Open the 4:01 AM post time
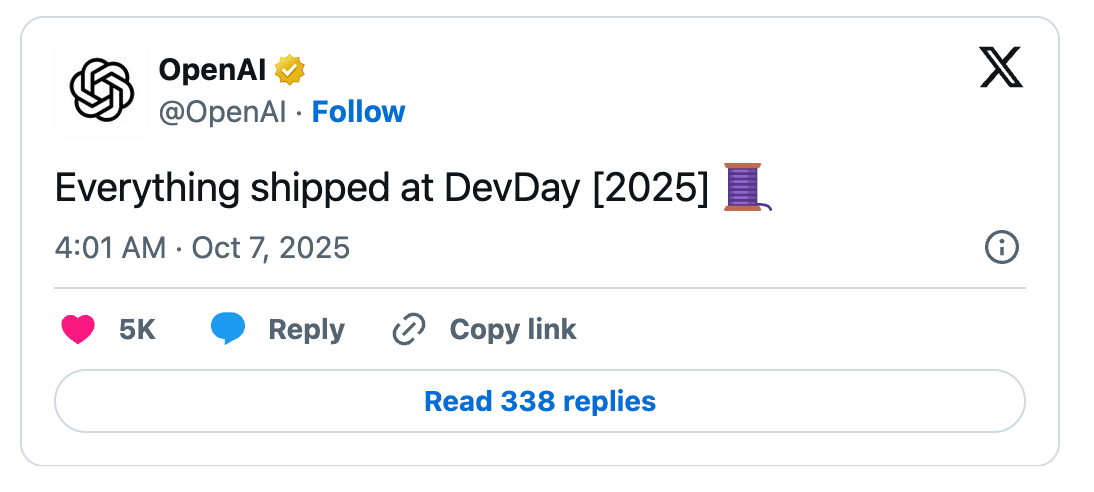The width and height of the screenshot is (1094, 492). point(110,247)
